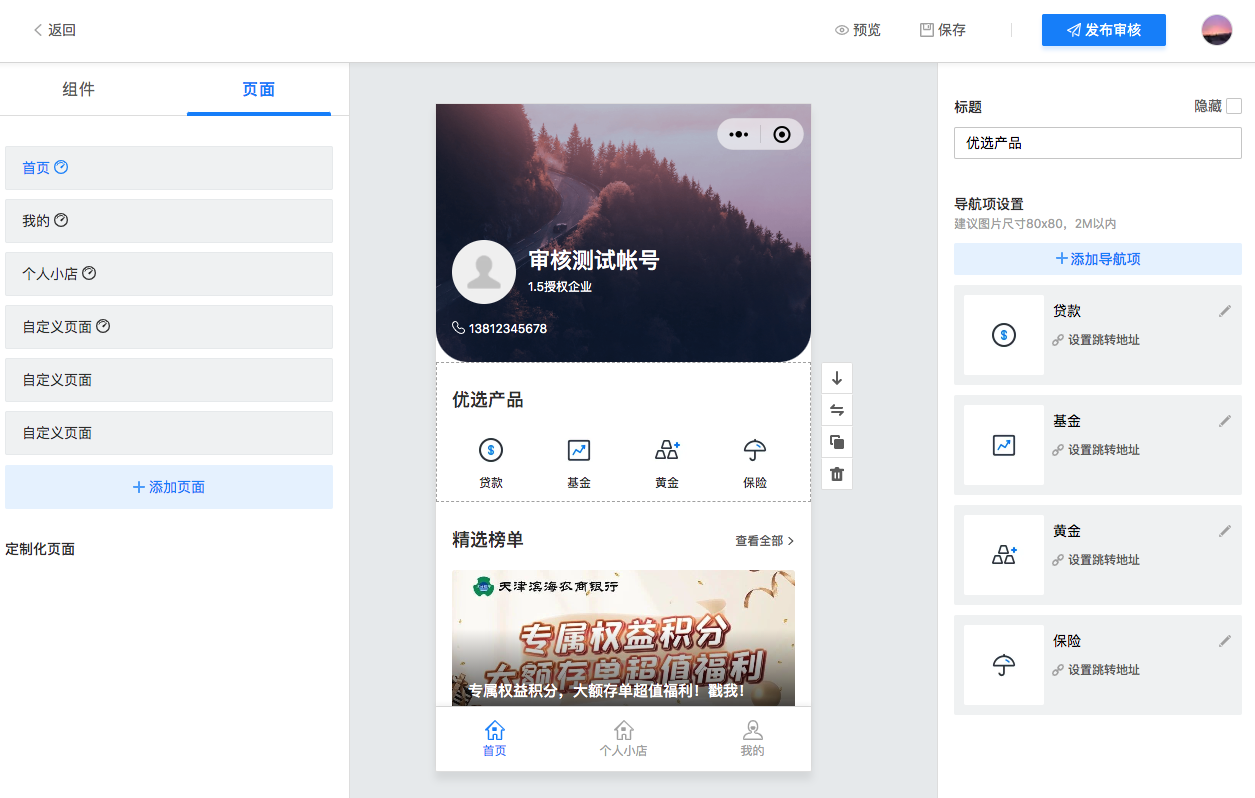Edit the 贷款 navigation item with the pencil icon
The image size is (1255, 798).
pyautogui.click(x=1225, y=311)
